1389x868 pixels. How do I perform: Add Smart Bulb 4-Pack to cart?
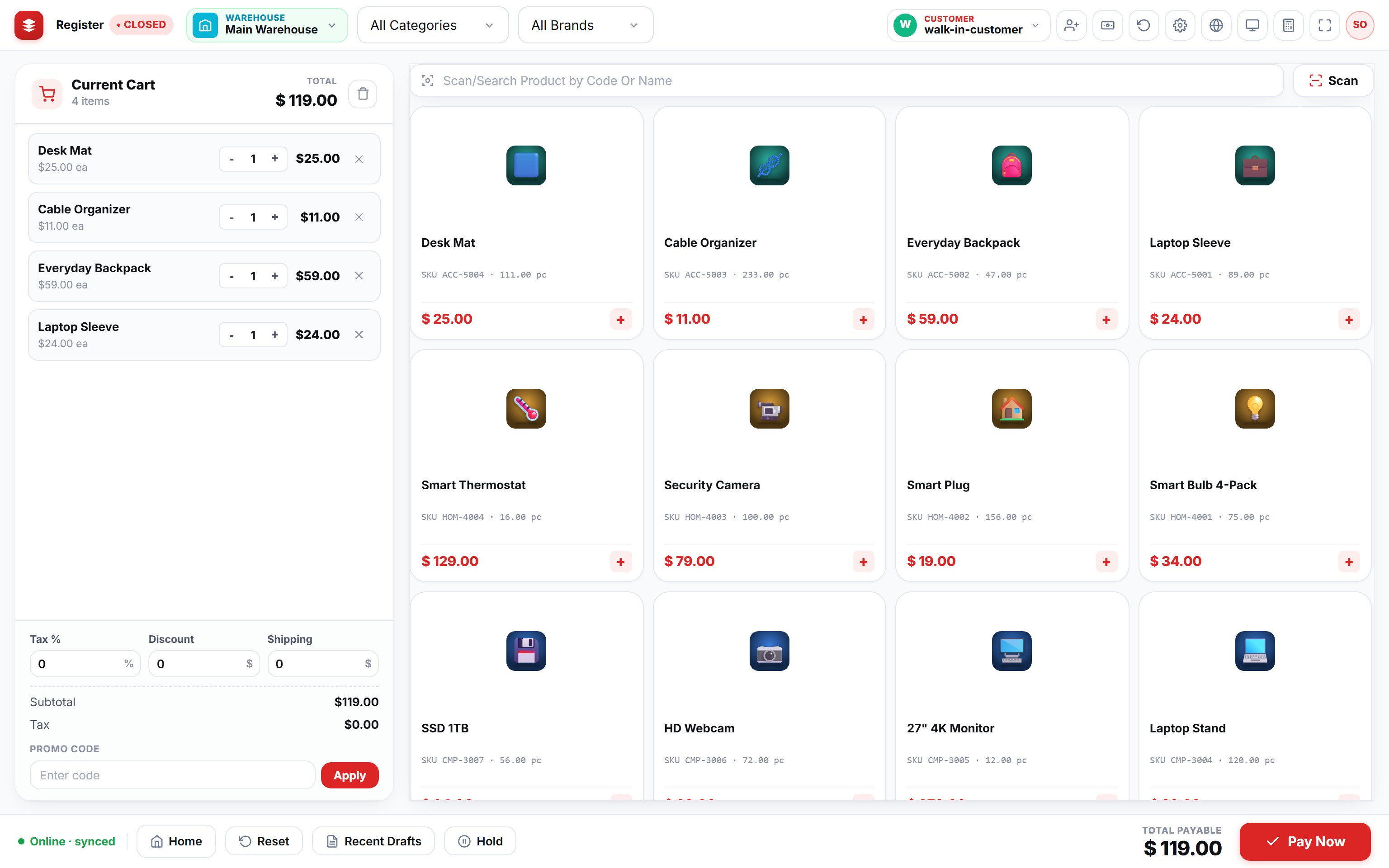tap(1349, 562)
